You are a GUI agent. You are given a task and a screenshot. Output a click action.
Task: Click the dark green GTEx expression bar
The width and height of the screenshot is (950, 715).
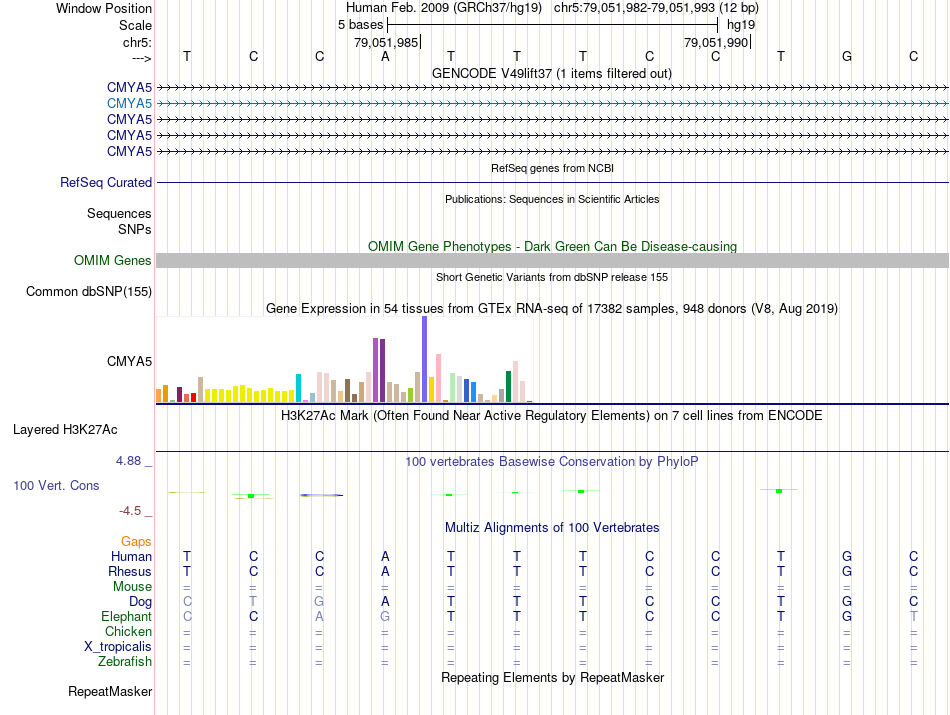pyautogui.click(x=508, y=387)
